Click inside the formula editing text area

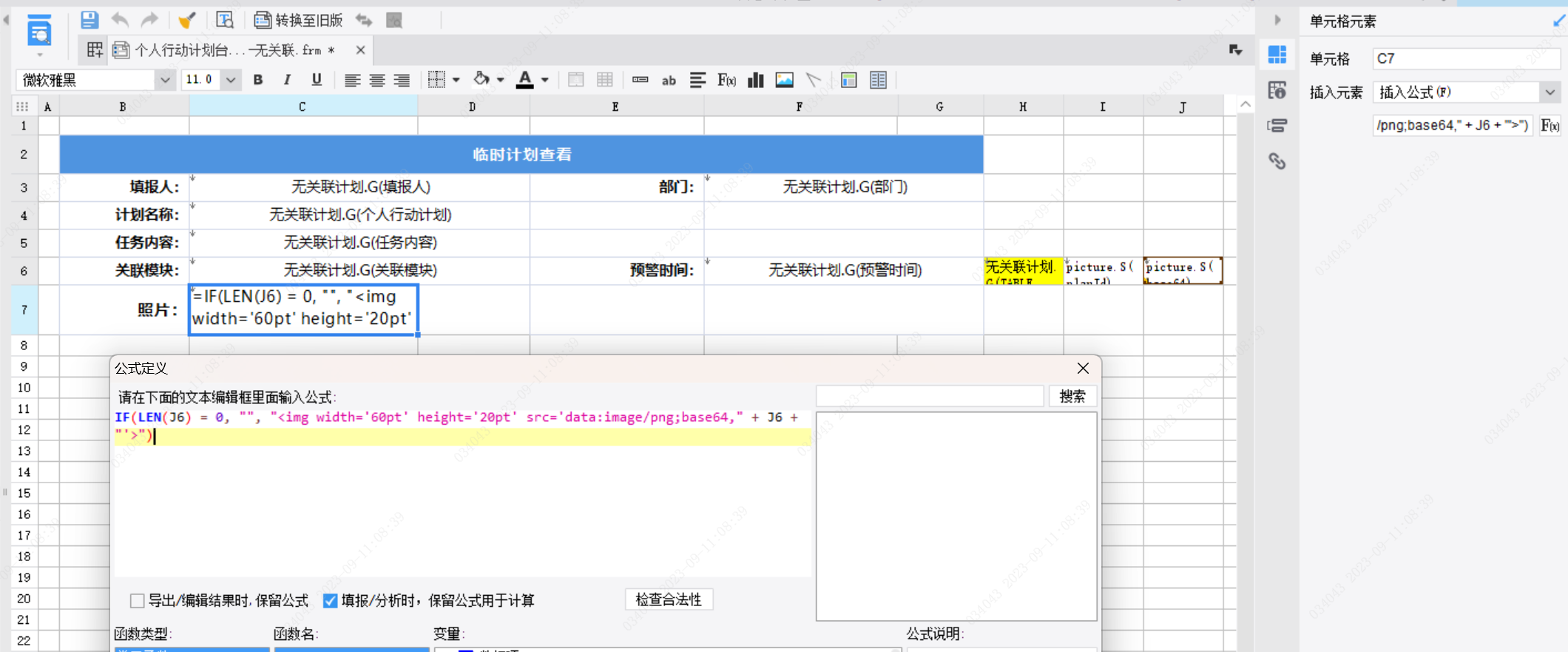pos(462,492)
